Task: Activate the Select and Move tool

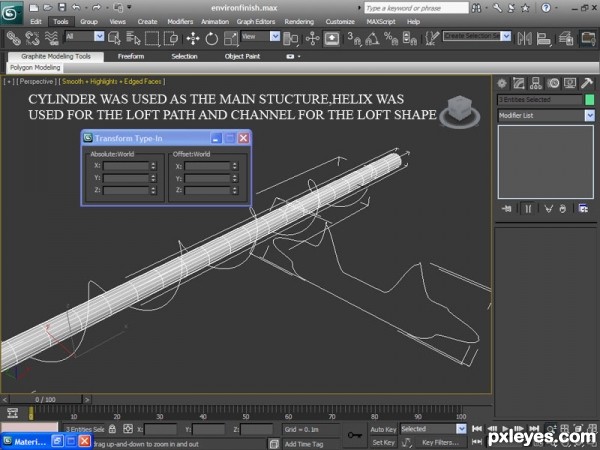Action: 193,38
